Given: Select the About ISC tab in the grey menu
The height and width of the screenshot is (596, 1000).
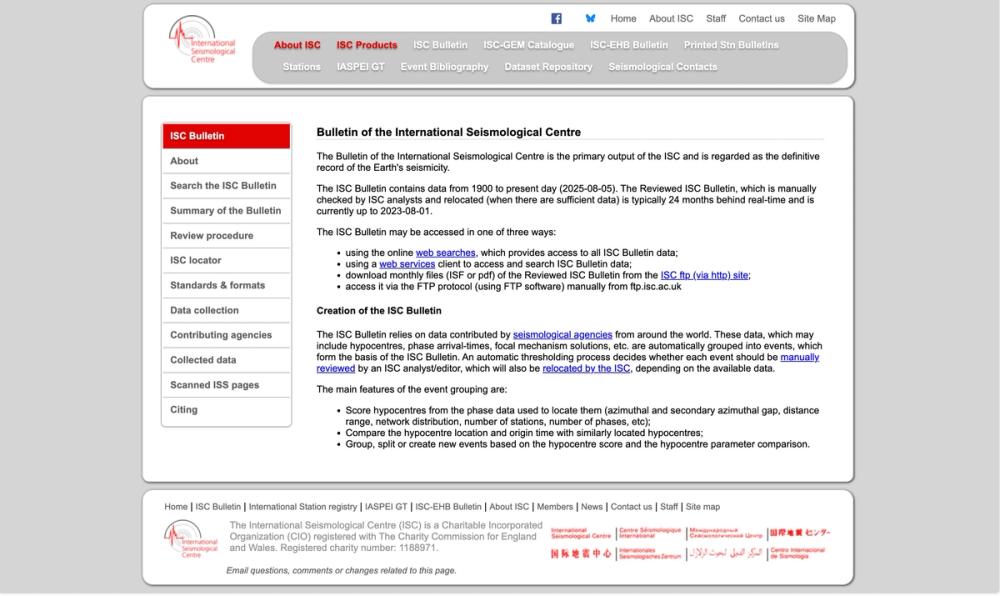Looking at the screenshot, I should [297, 45].
